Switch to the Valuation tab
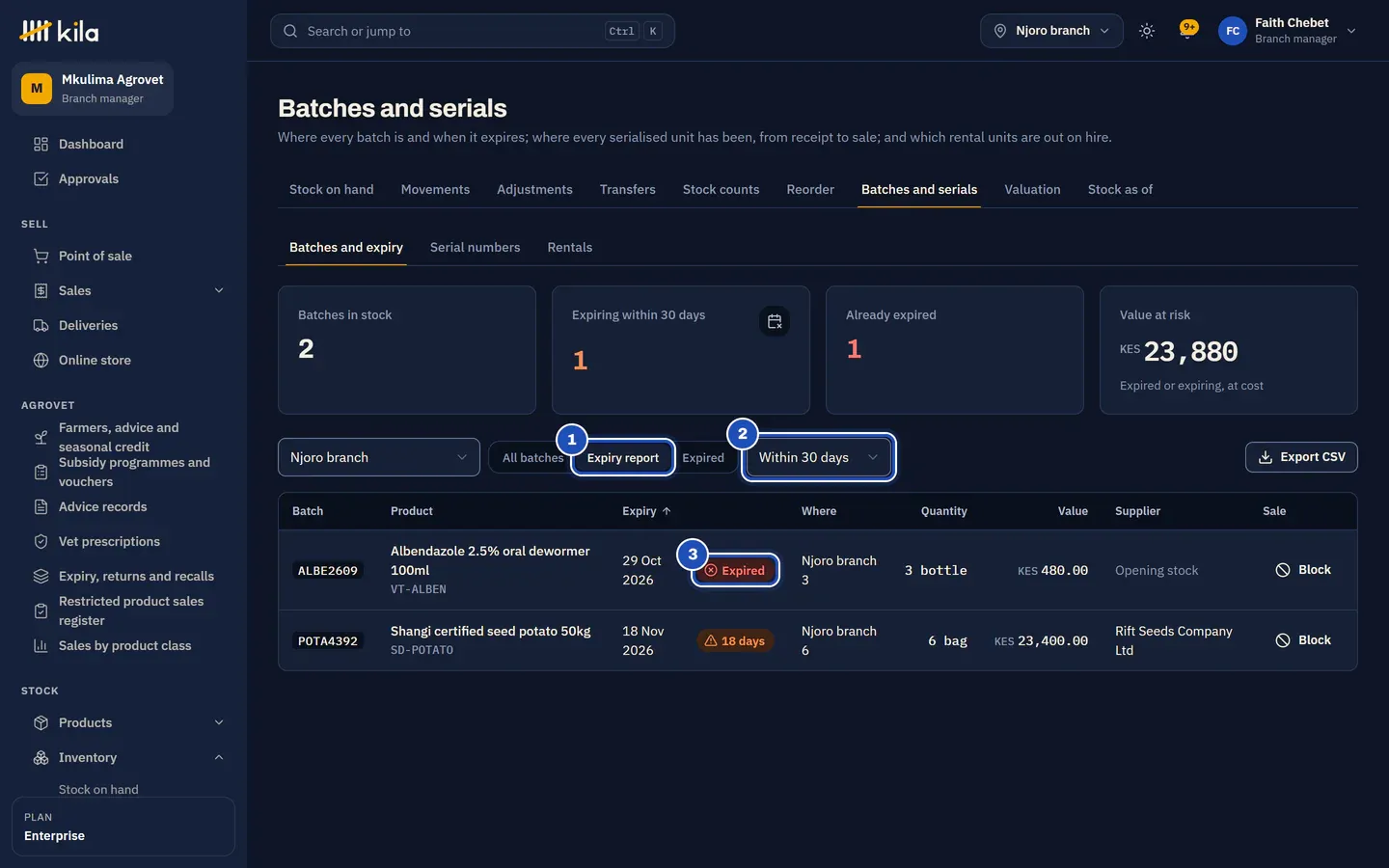 click(x=1032, y=189)
